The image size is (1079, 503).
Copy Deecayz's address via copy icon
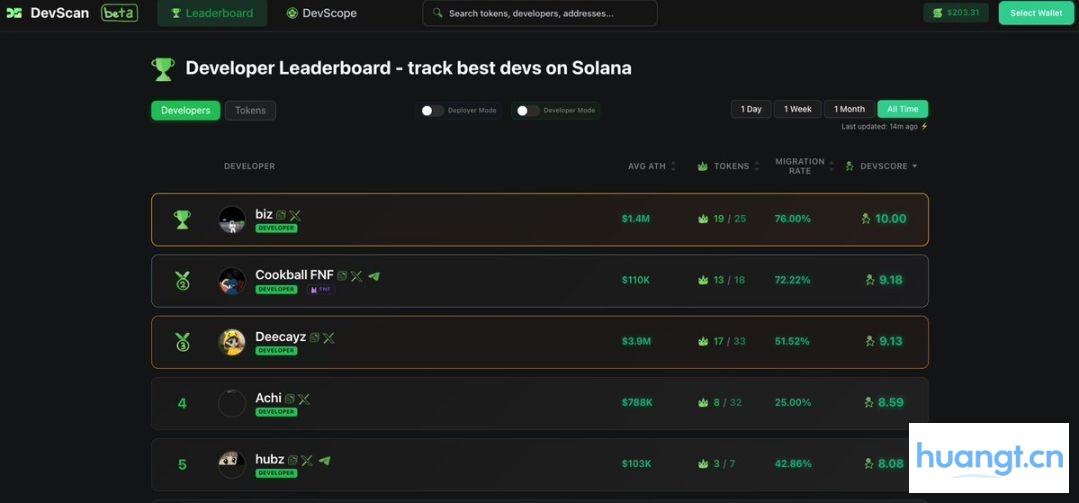coord(314,338)
